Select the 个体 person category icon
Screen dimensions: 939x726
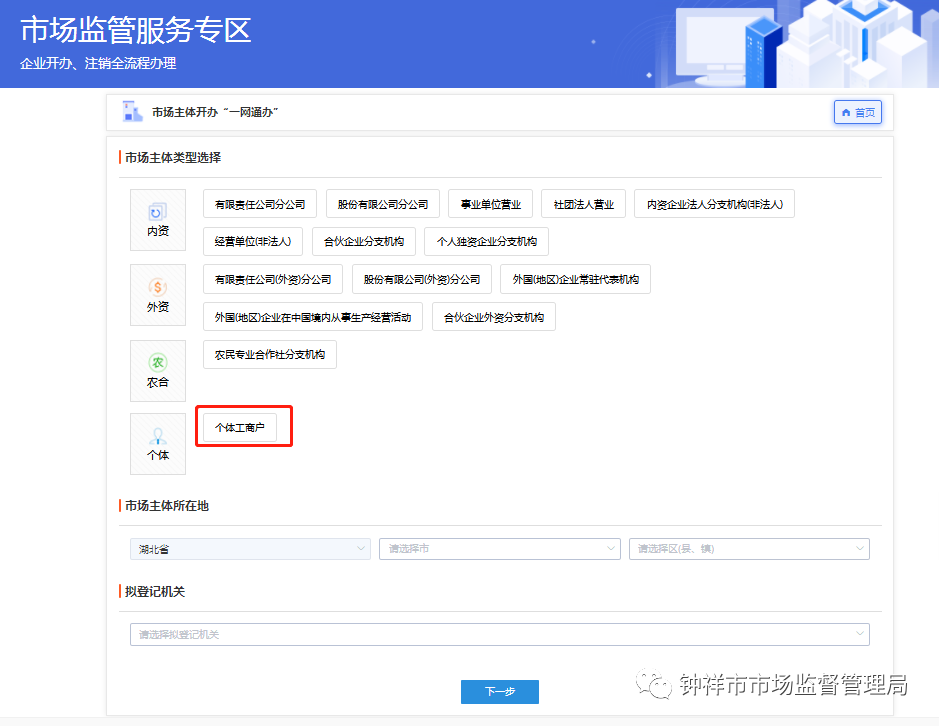[157, 443]
